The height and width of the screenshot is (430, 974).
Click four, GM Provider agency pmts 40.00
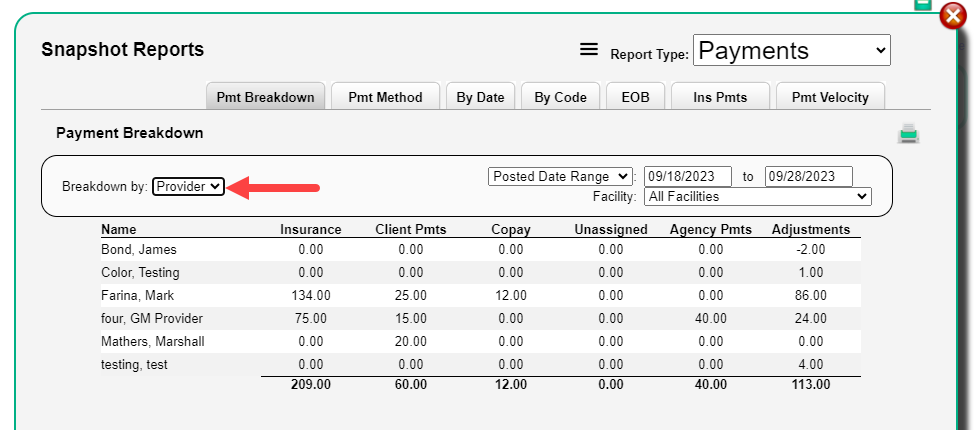coord(711,319)
